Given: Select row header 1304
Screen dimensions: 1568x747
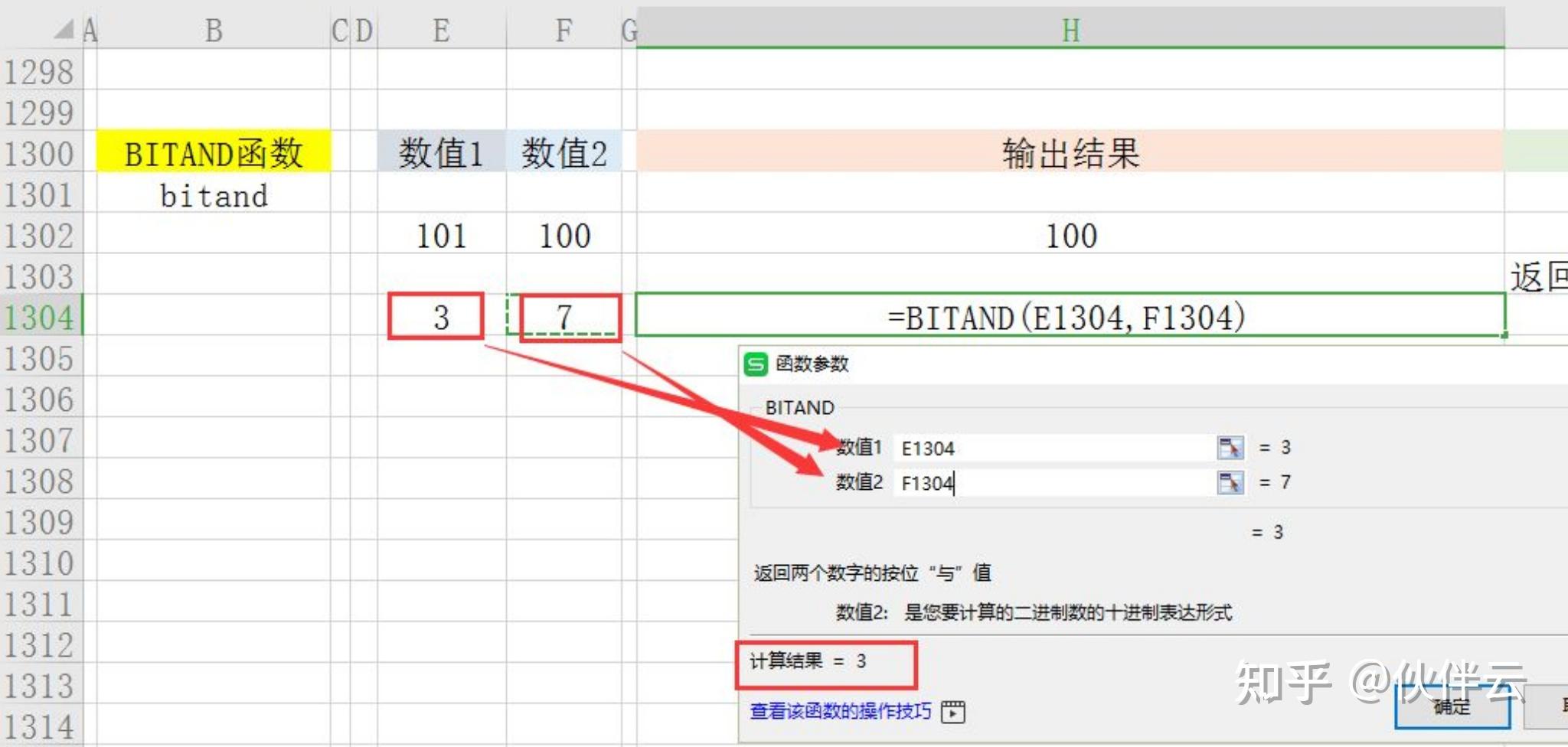Looking at the screenshot, I should pyautogui.click(x=41, y=317).
